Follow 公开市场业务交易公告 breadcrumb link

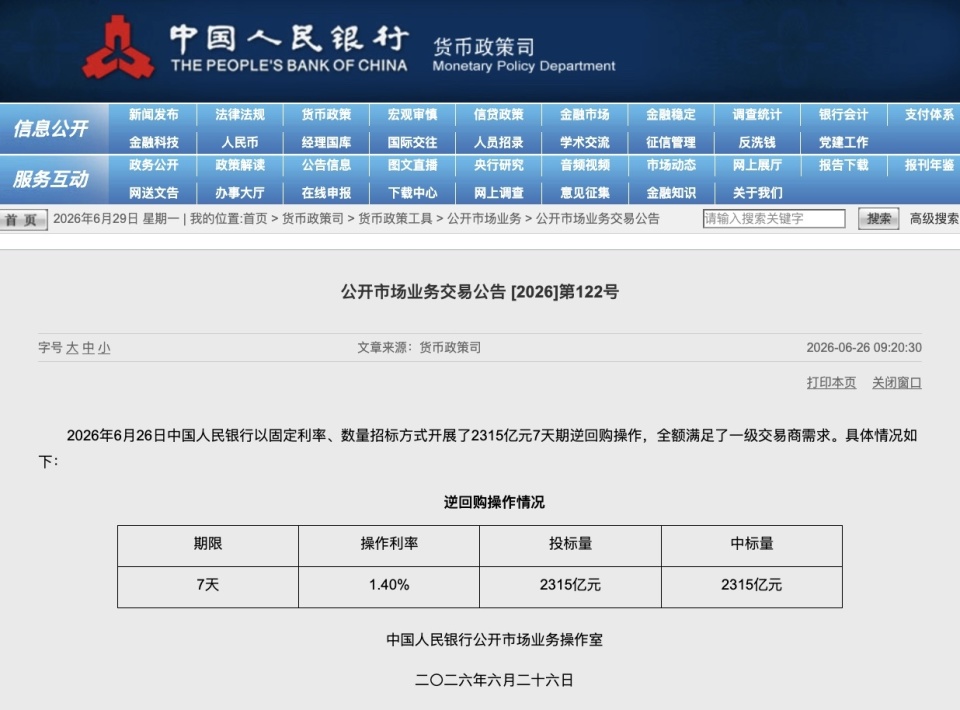tap(598, 219)
